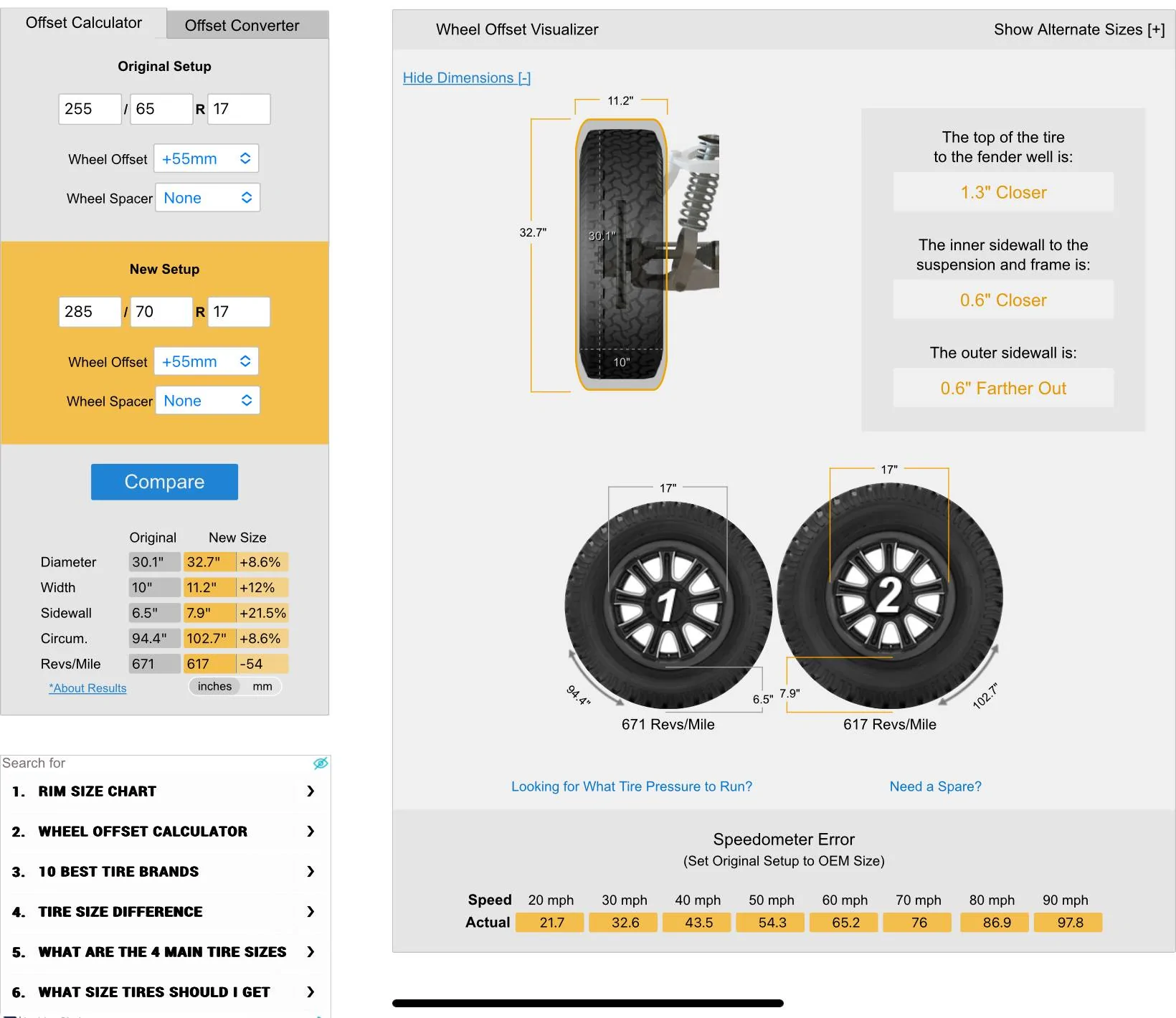The width and height of the screenshot is (1176, 1018).
Task: Open the About Results link
Action: 87,688
